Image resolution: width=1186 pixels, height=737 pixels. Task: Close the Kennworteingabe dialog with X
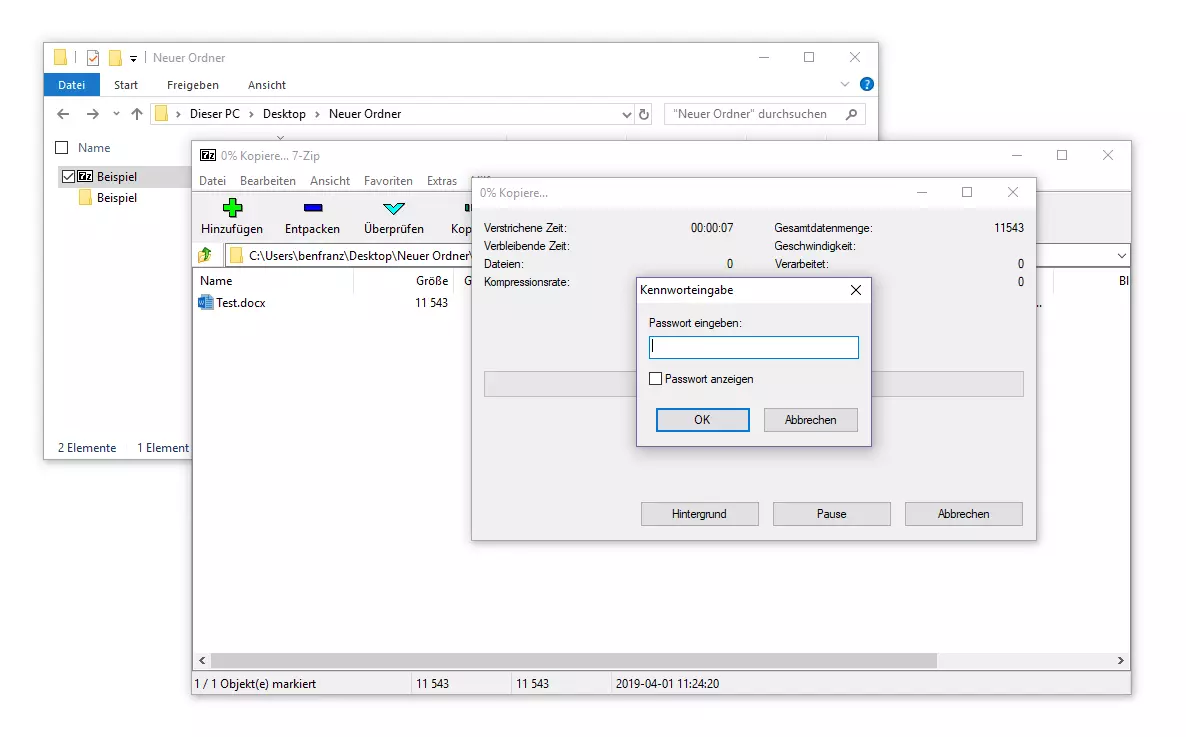click(855, 290)
